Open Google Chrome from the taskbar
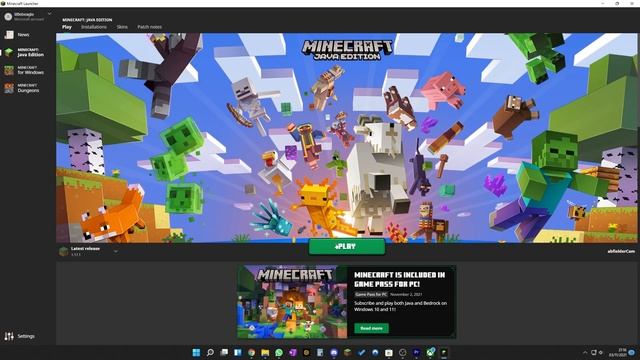Image resolution: width=640 pixels, height=360 pixels. [x=251, y=352]
